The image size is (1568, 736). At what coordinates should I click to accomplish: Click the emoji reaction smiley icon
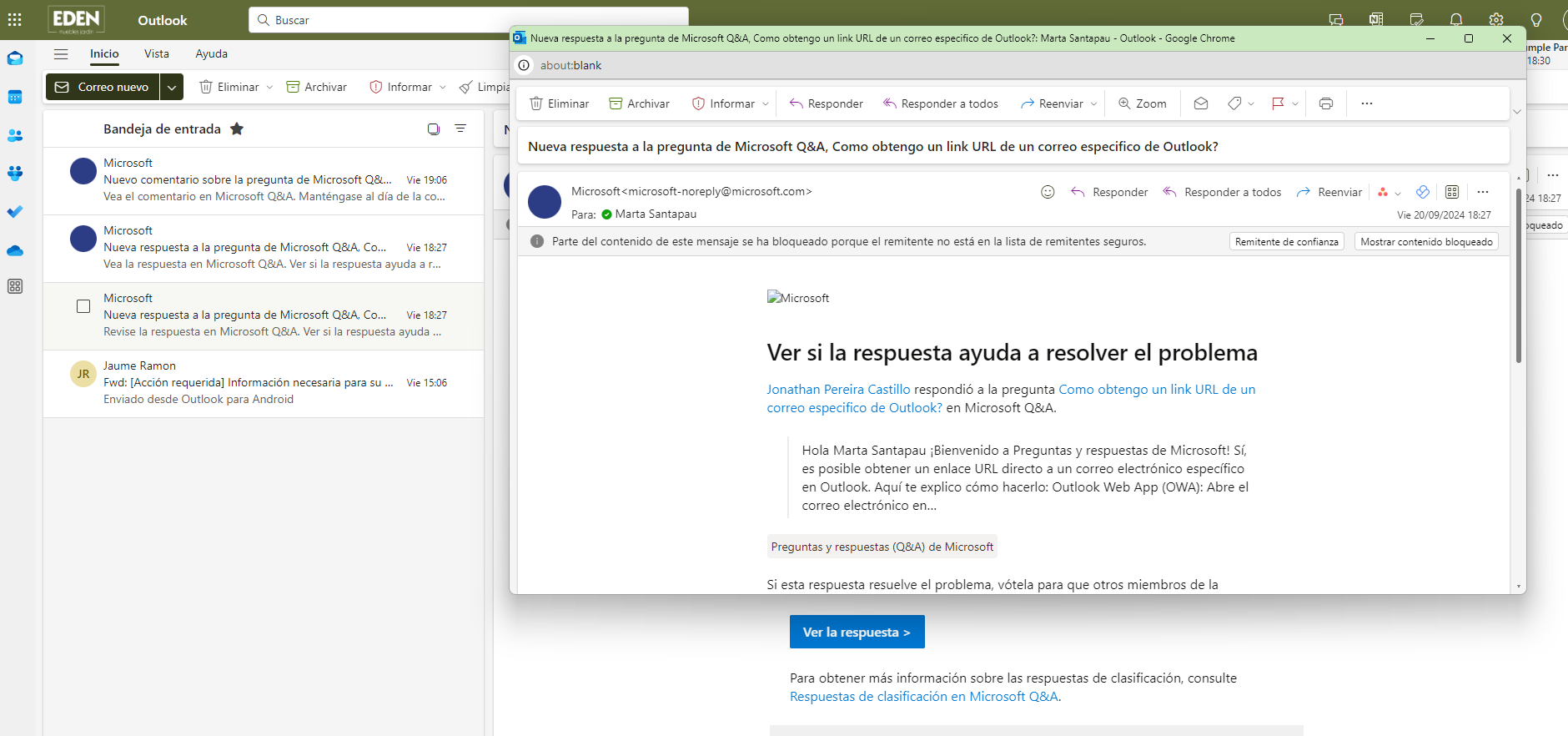[1048, 192]
